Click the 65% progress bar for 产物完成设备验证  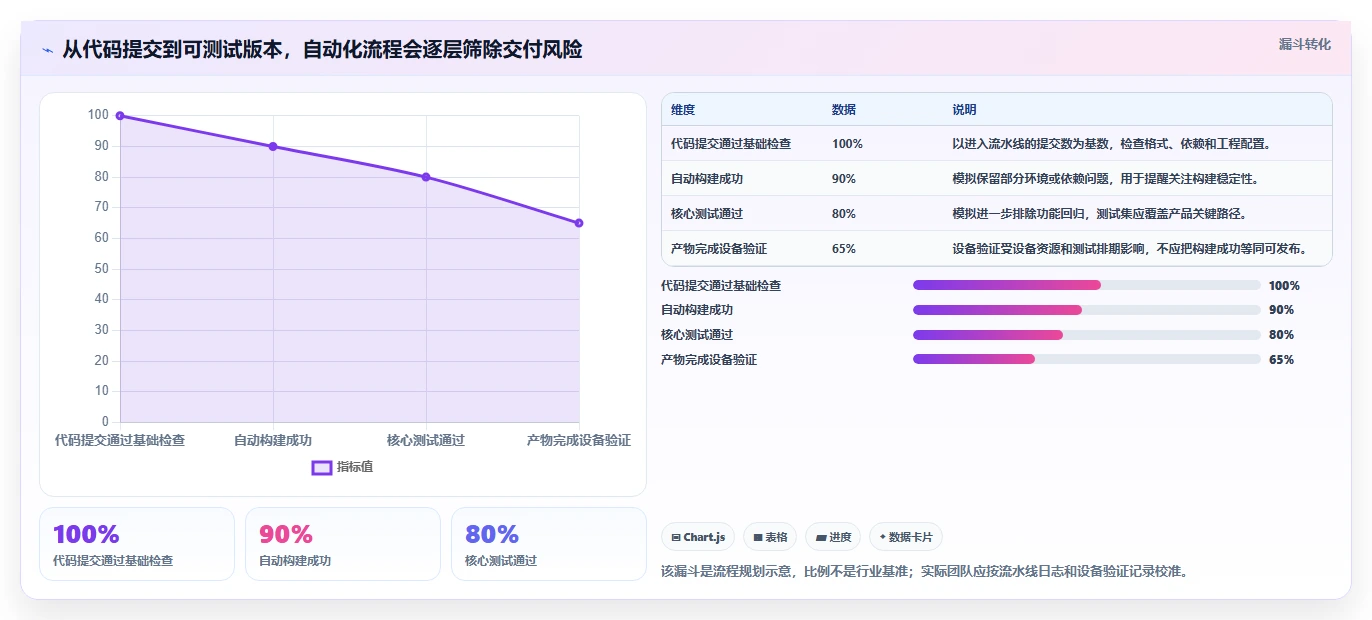(x=1087, y=359)
